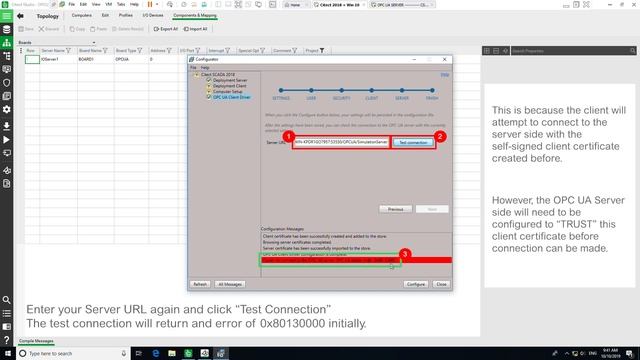Click the Windows Start button

pyautogui.click(x=8, y=353)
